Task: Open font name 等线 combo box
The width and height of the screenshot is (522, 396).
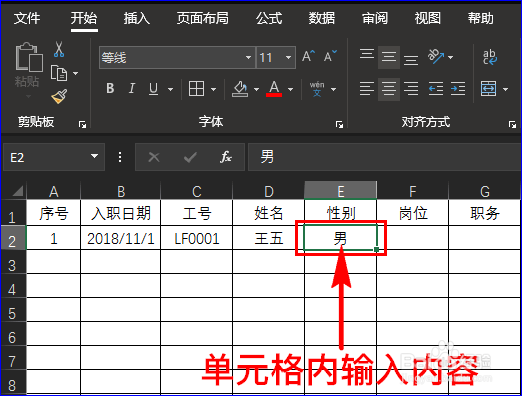Action: (x=177, y=58)
